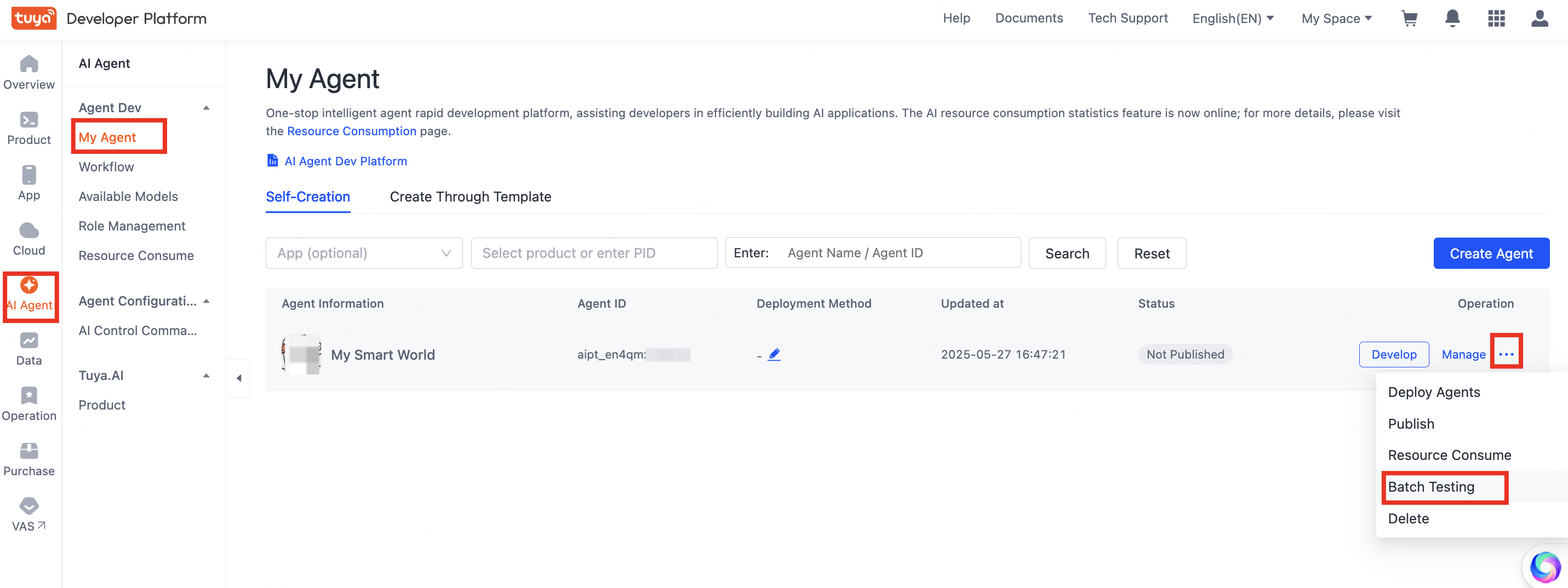Open the apps grid icon
This screenshot has height=588, width=1568.
pos(1496,18)
